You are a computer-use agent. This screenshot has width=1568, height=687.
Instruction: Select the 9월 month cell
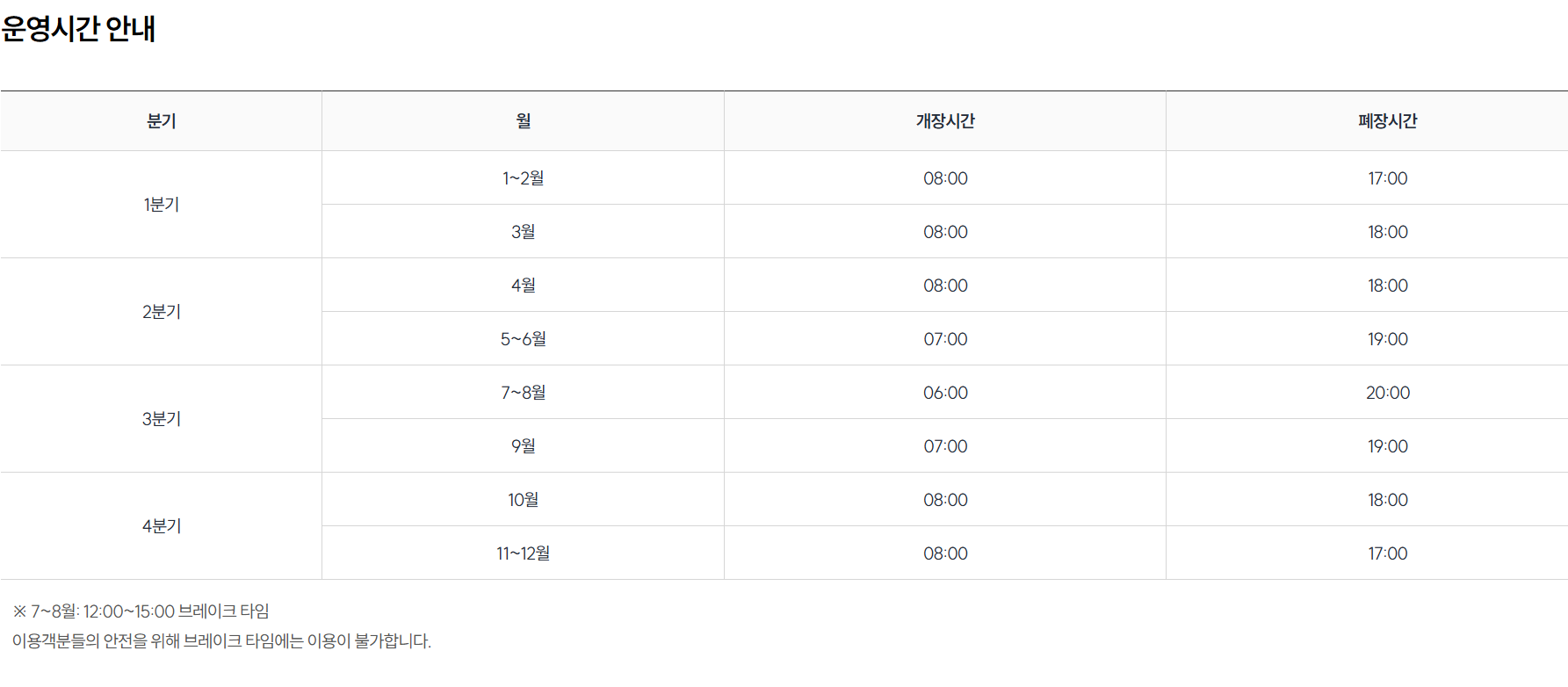coord(524,446)
